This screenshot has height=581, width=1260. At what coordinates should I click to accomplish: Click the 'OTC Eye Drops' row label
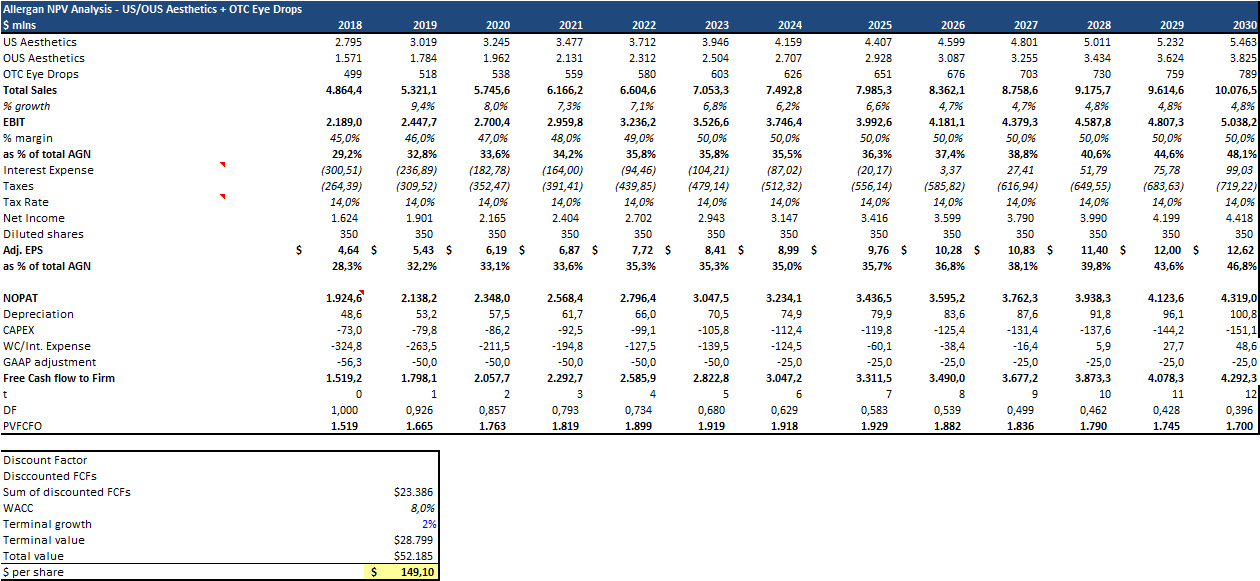41,74
